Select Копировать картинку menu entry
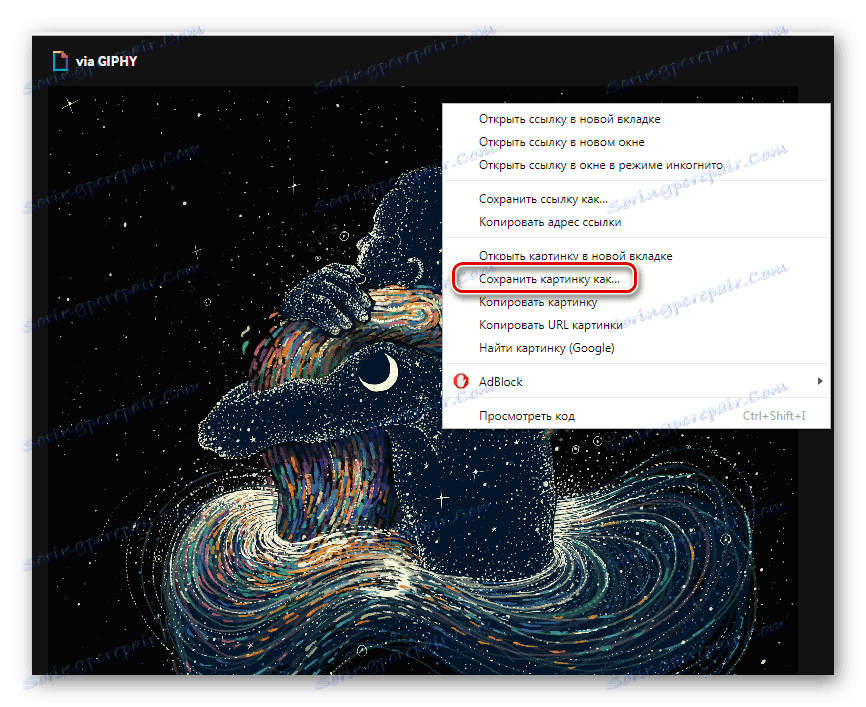The image size is (866, 707). [636, 302]
